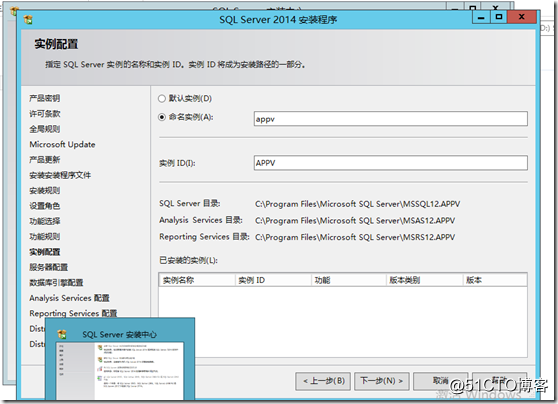Click the 实例配置 page heading

click(56, 44)
